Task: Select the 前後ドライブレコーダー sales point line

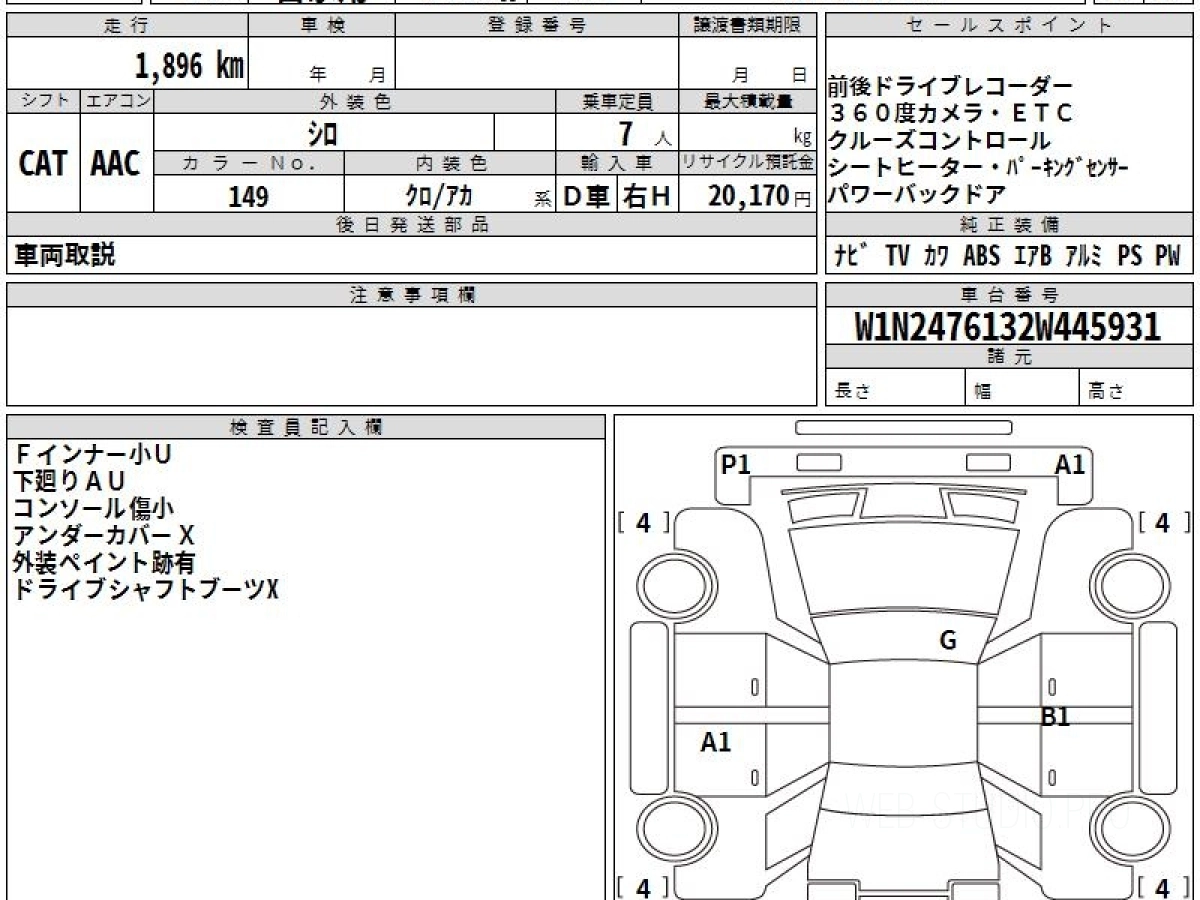Action: pyautogui.click(x=950, y=87)
